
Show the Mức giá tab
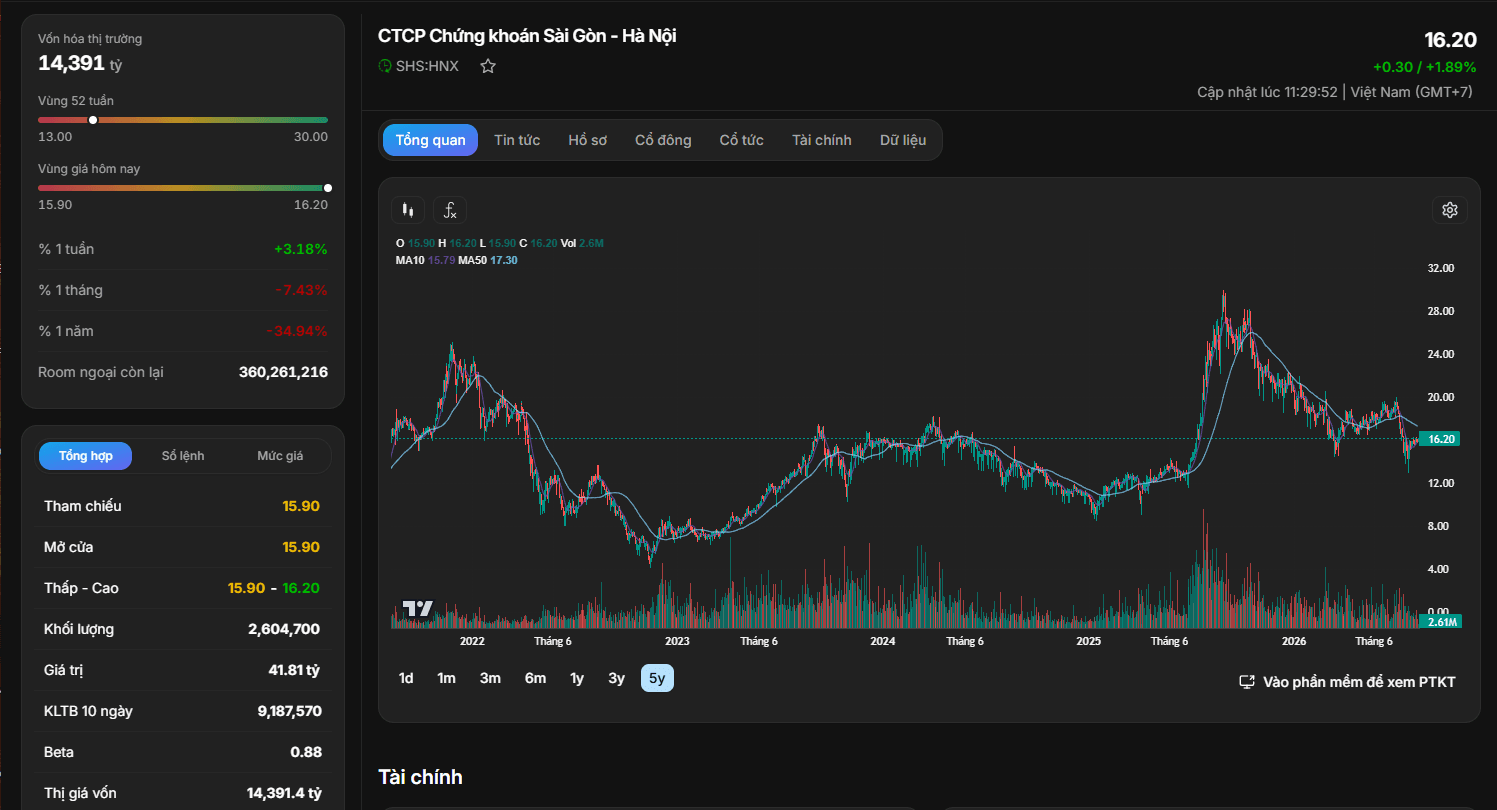pyautogui.click(x=280, y=456)
